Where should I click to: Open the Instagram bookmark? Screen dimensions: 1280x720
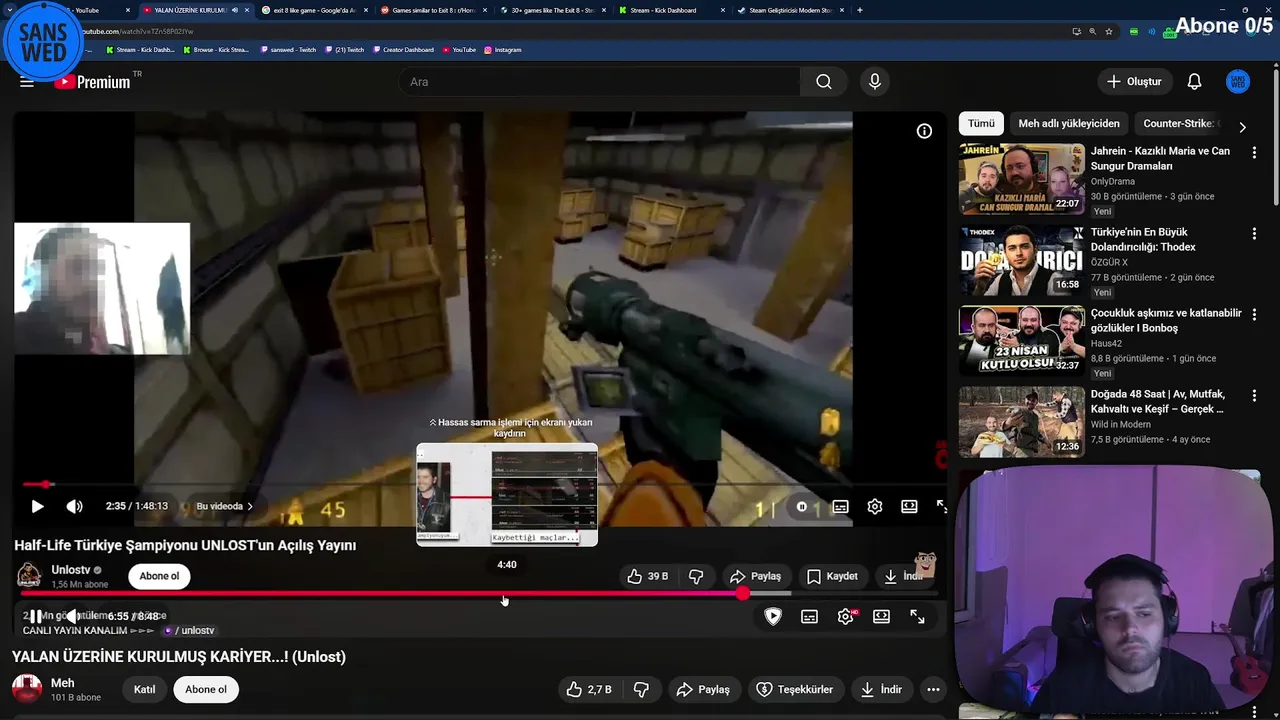click(x=502, y=49)
